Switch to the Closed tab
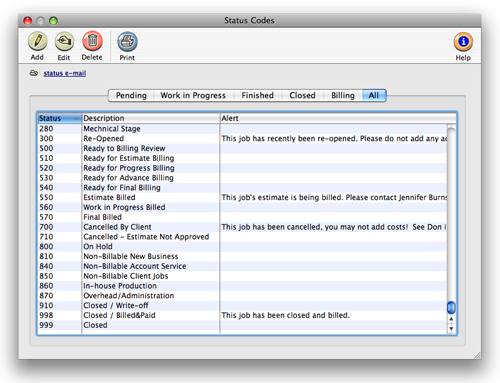This screenshot has width=500, height=383. click(302, 95)
